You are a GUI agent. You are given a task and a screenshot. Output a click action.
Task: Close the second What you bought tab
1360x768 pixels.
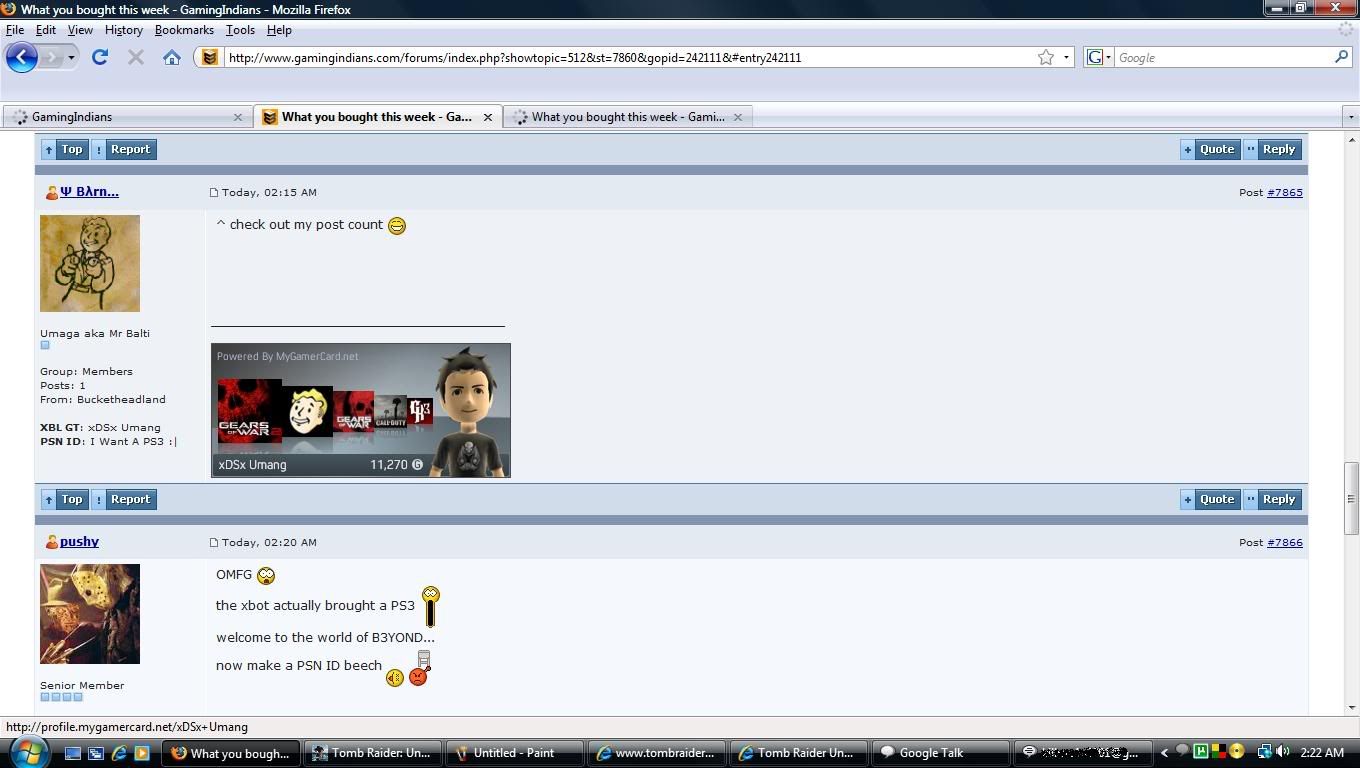pyautogui.click(x=738, y=117)
